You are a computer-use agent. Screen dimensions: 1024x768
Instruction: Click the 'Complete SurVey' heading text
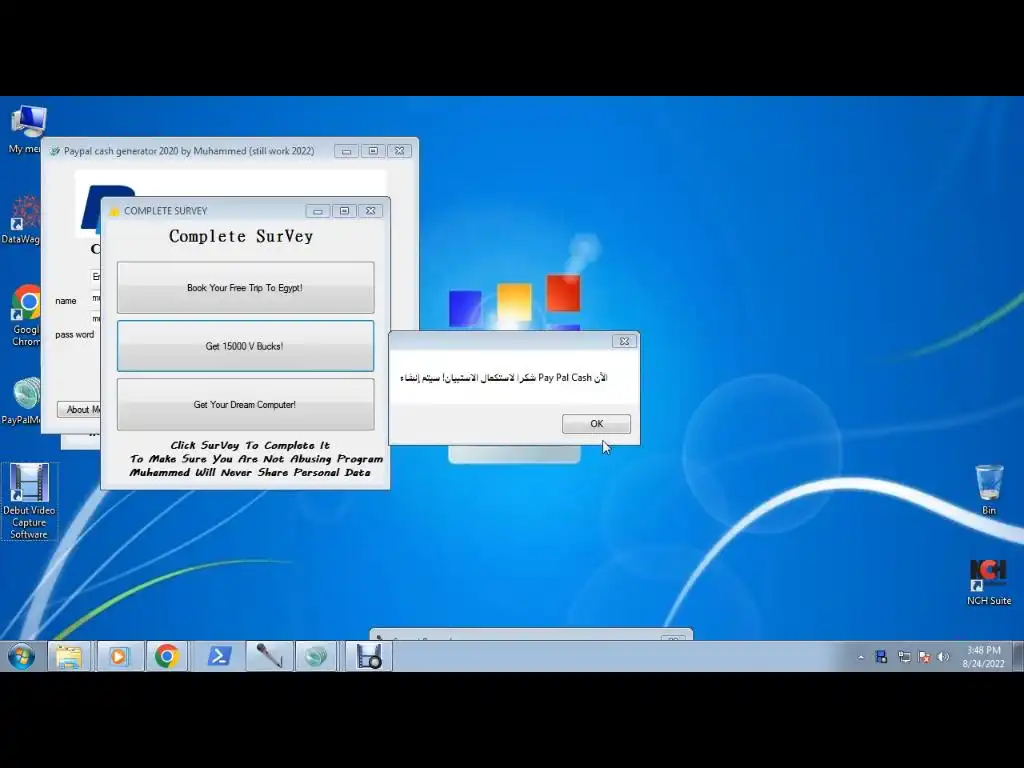coord(241,236)
